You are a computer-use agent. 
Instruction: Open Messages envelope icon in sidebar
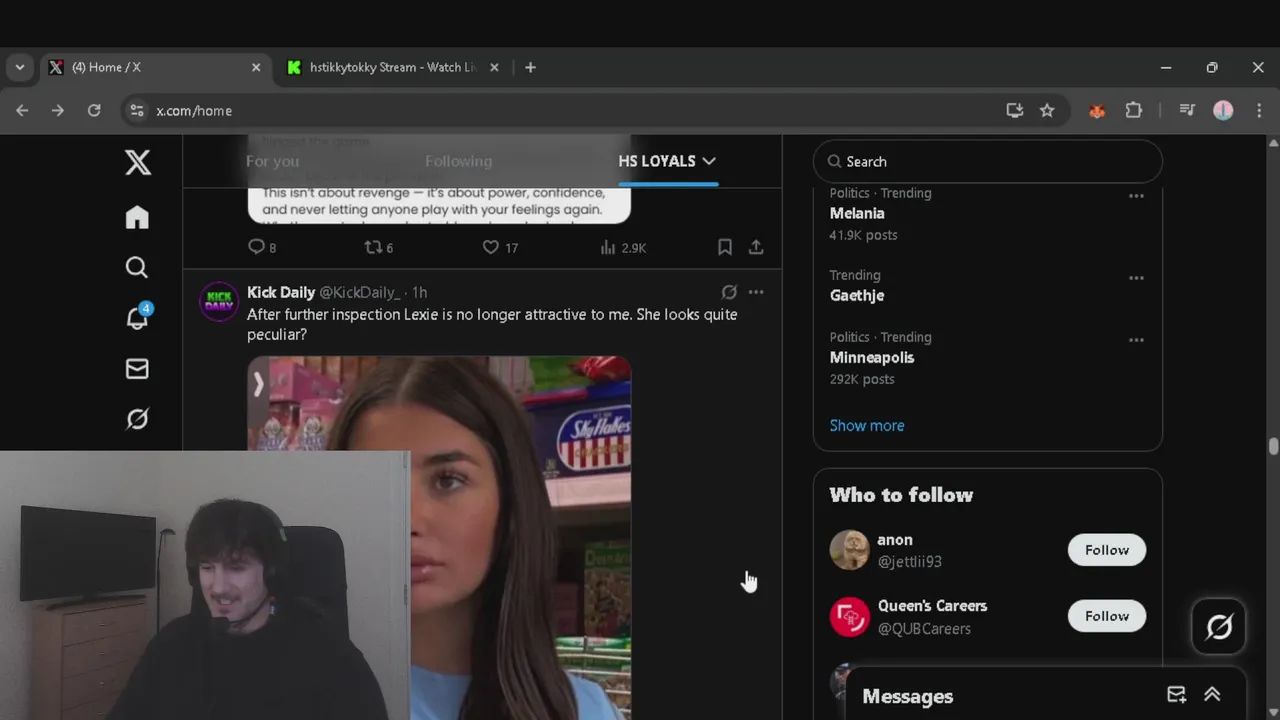pyautogui.click(x=137, y=369)
